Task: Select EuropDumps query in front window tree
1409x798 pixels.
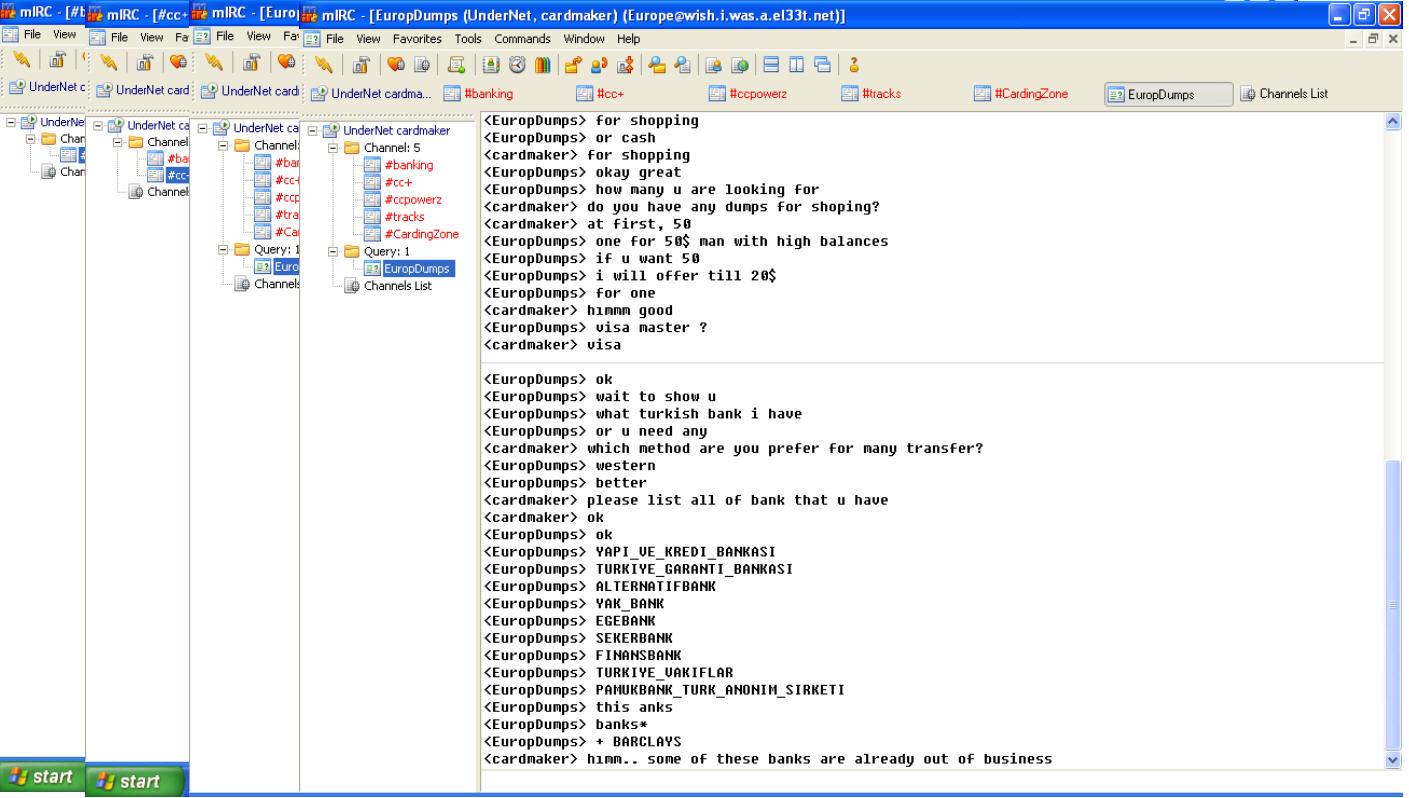Action: click(x=419, y=268)
